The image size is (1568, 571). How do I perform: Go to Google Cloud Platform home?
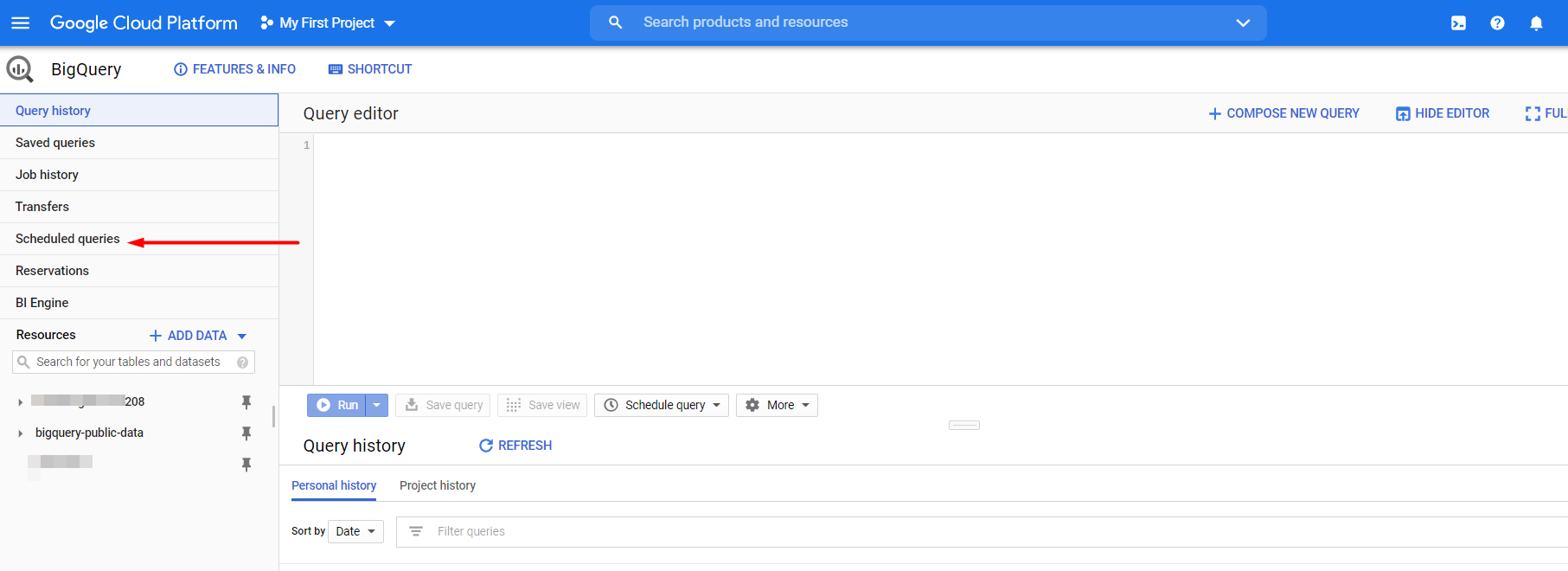pos(144,23)
